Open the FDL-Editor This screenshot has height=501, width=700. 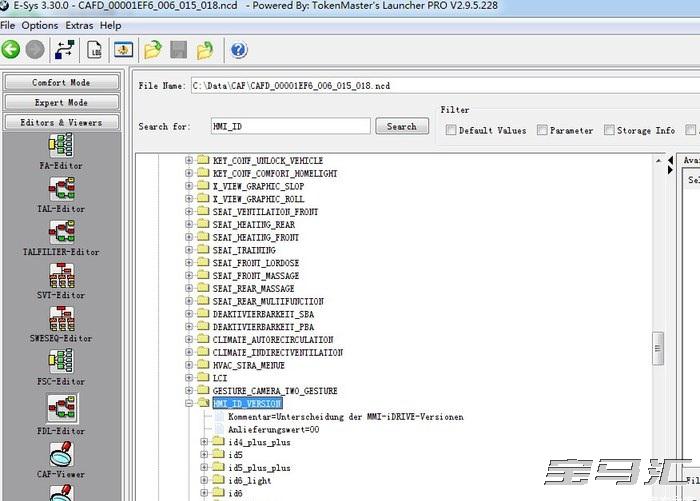point(62,415)
